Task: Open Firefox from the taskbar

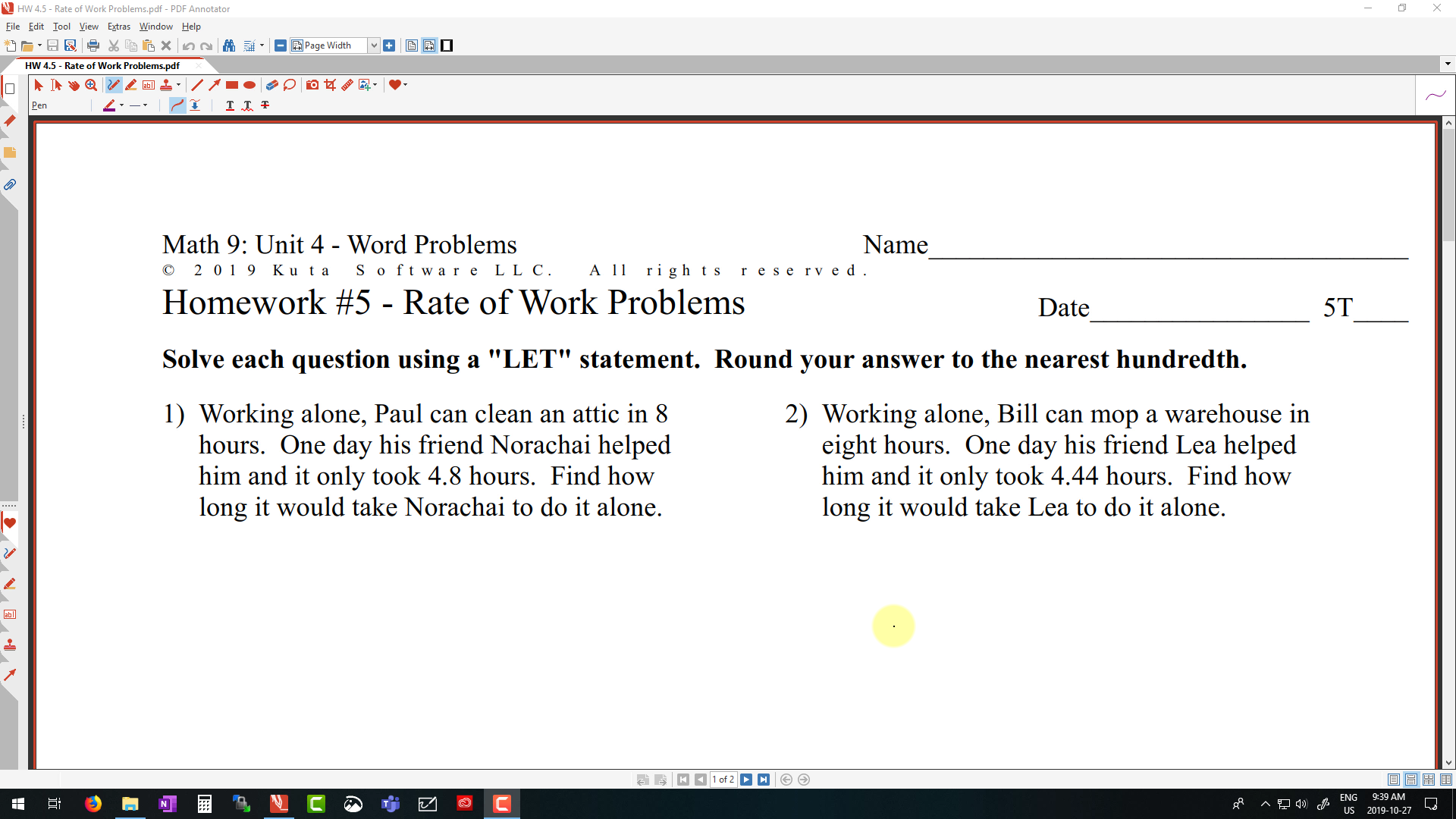Action: tap(93, 804)
